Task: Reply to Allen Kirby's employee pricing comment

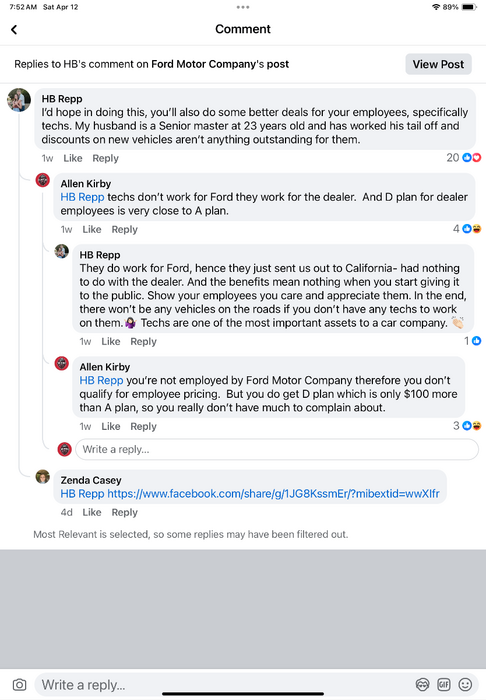Action: pos(143,426)
